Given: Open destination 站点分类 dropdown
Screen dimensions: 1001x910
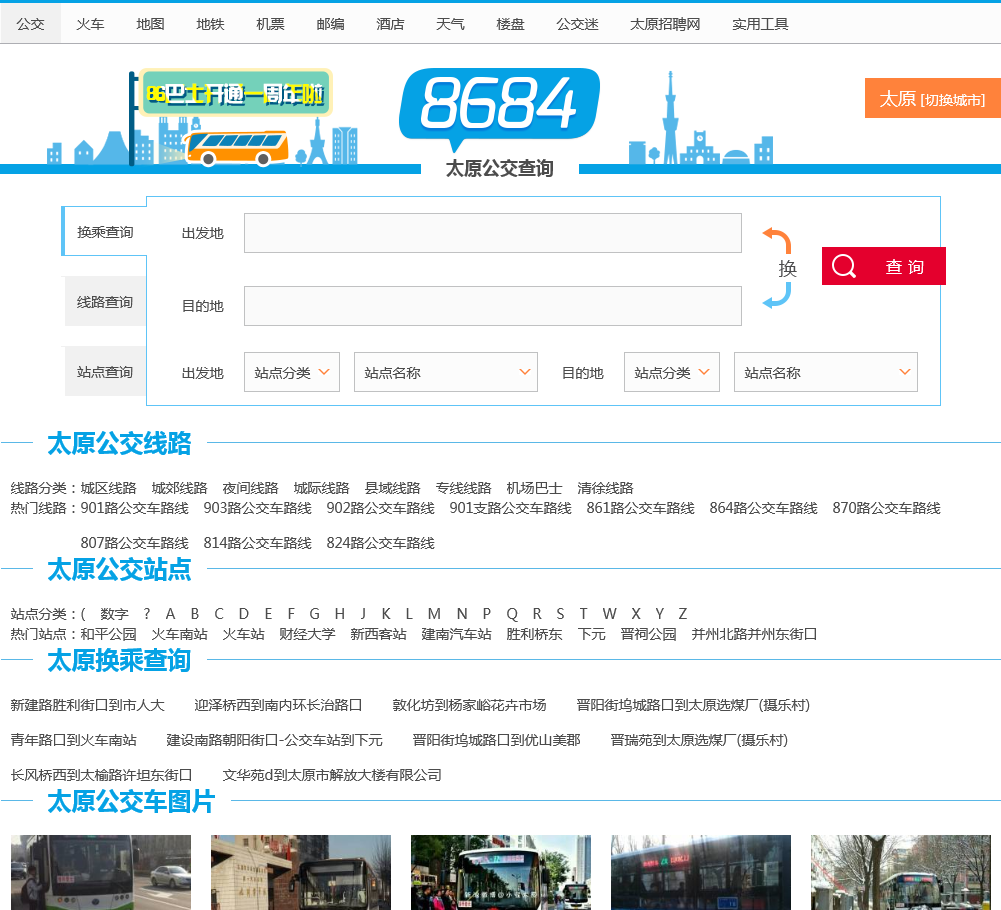Looking at the screenshot, I should click(x=672, y=372).
